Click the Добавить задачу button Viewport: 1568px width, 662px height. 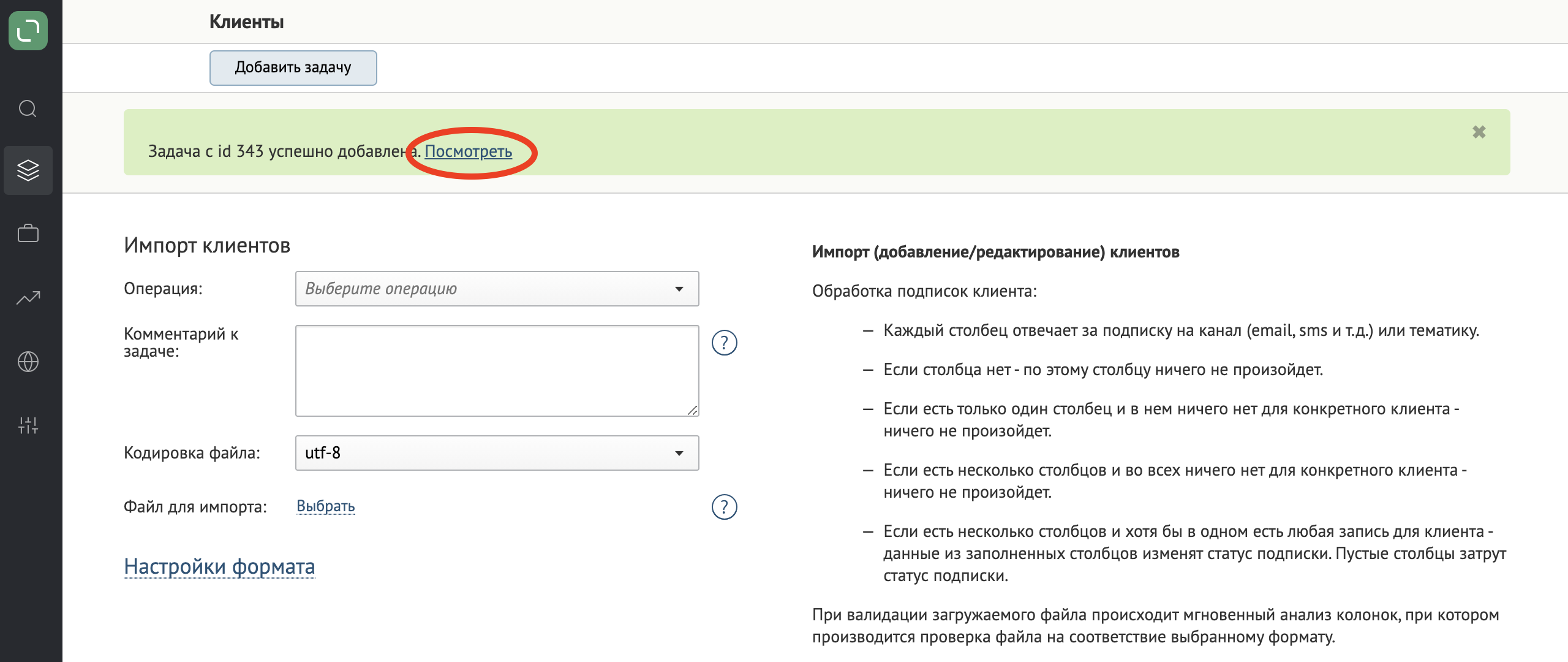(293, 67)
